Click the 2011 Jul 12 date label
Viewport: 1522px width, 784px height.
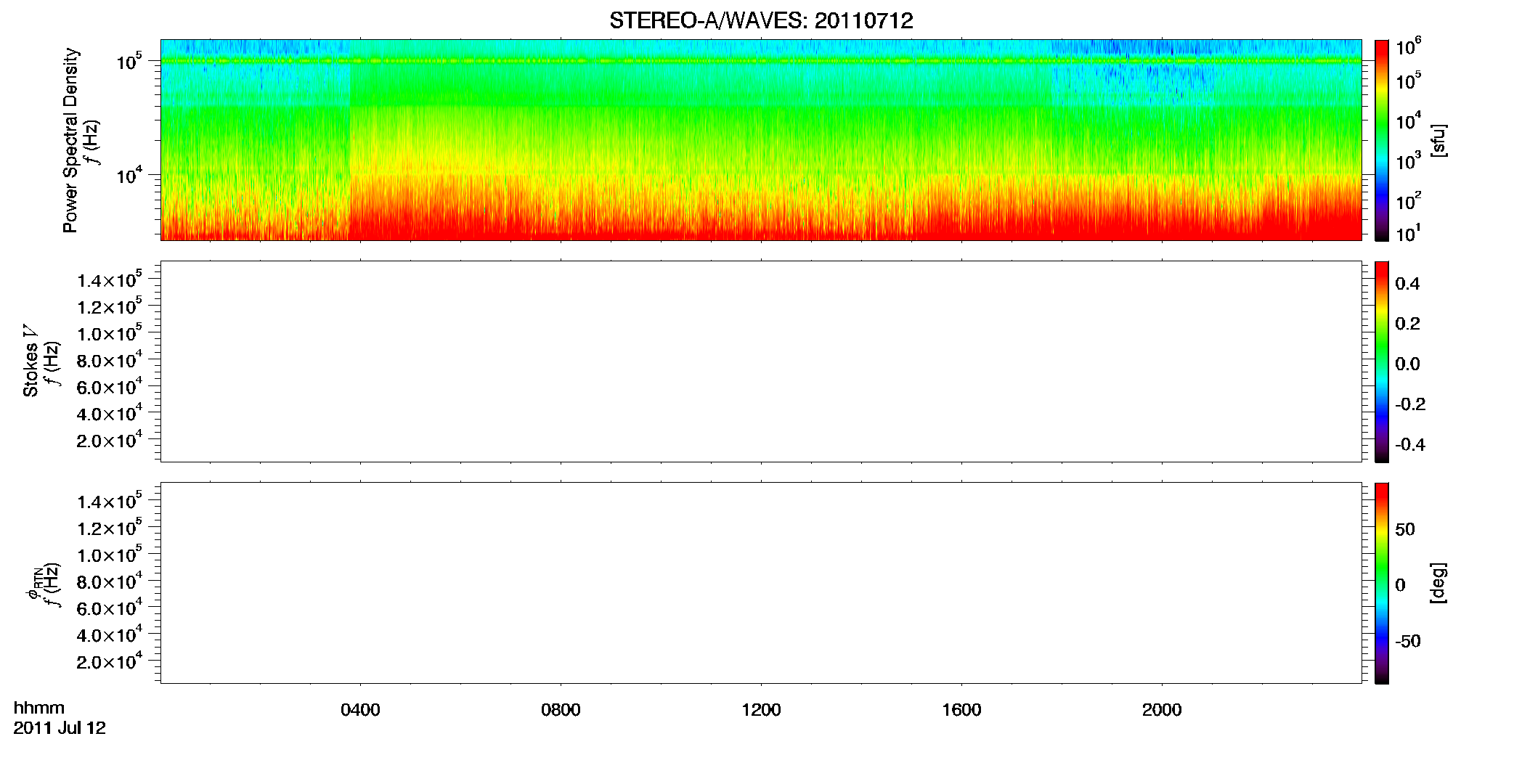click(x=60, y=728)
